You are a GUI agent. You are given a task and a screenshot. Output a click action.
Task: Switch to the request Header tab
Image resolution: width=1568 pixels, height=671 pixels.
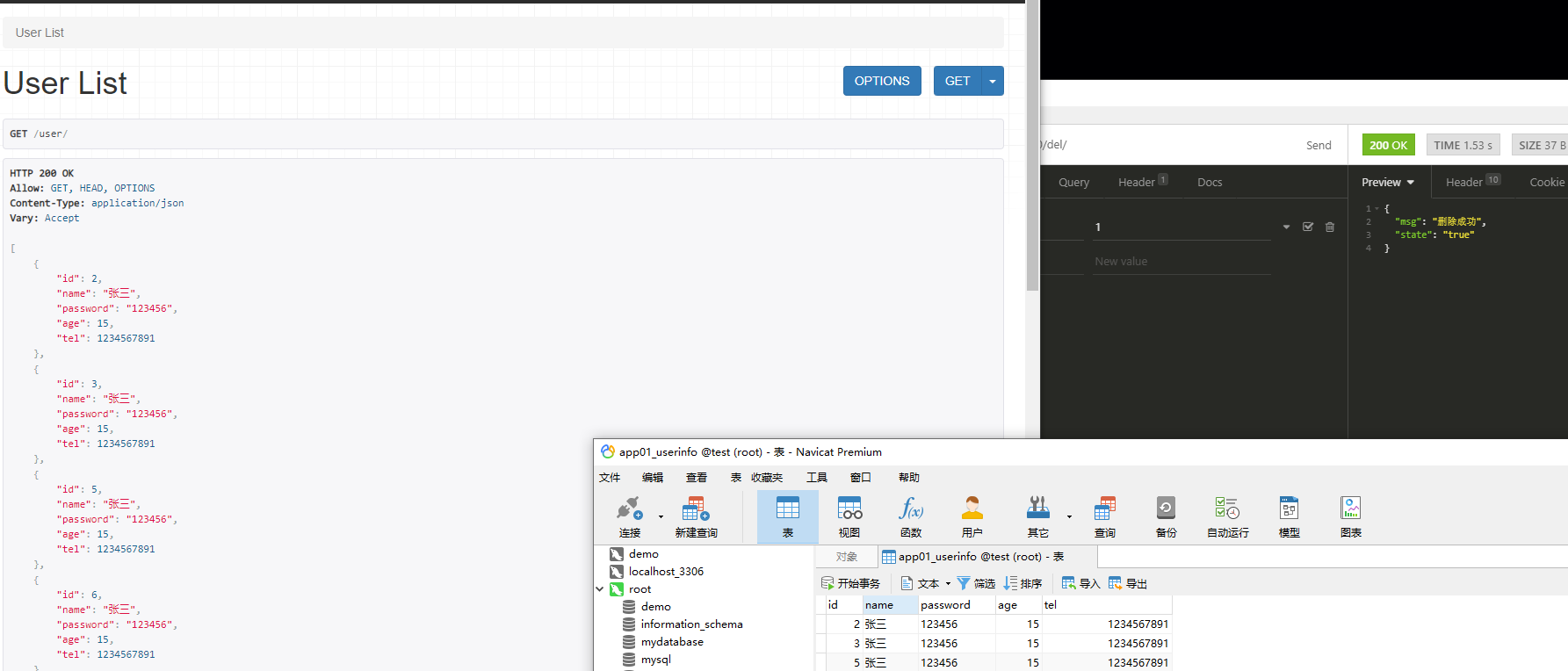[x=1142, y=182]
